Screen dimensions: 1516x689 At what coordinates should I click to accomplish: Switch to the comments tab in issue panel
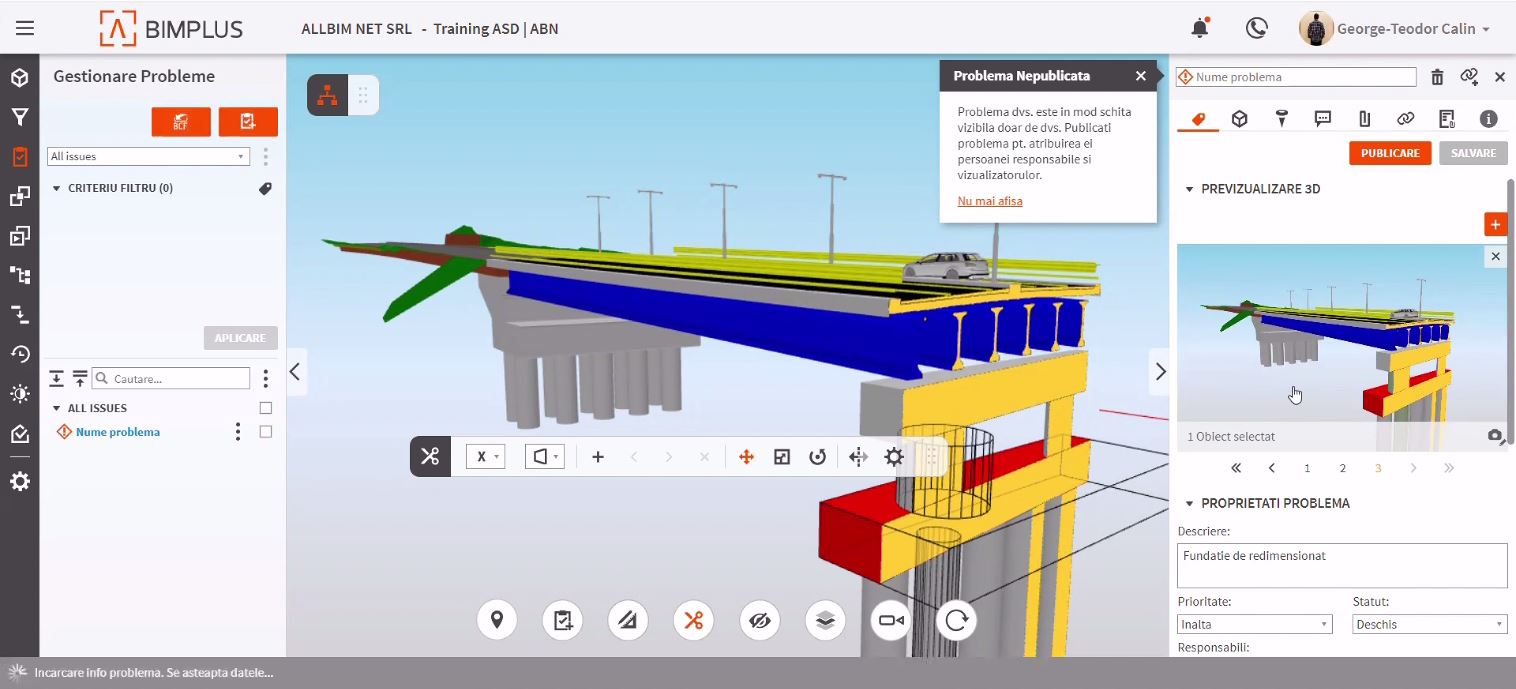coord(1323,119)
